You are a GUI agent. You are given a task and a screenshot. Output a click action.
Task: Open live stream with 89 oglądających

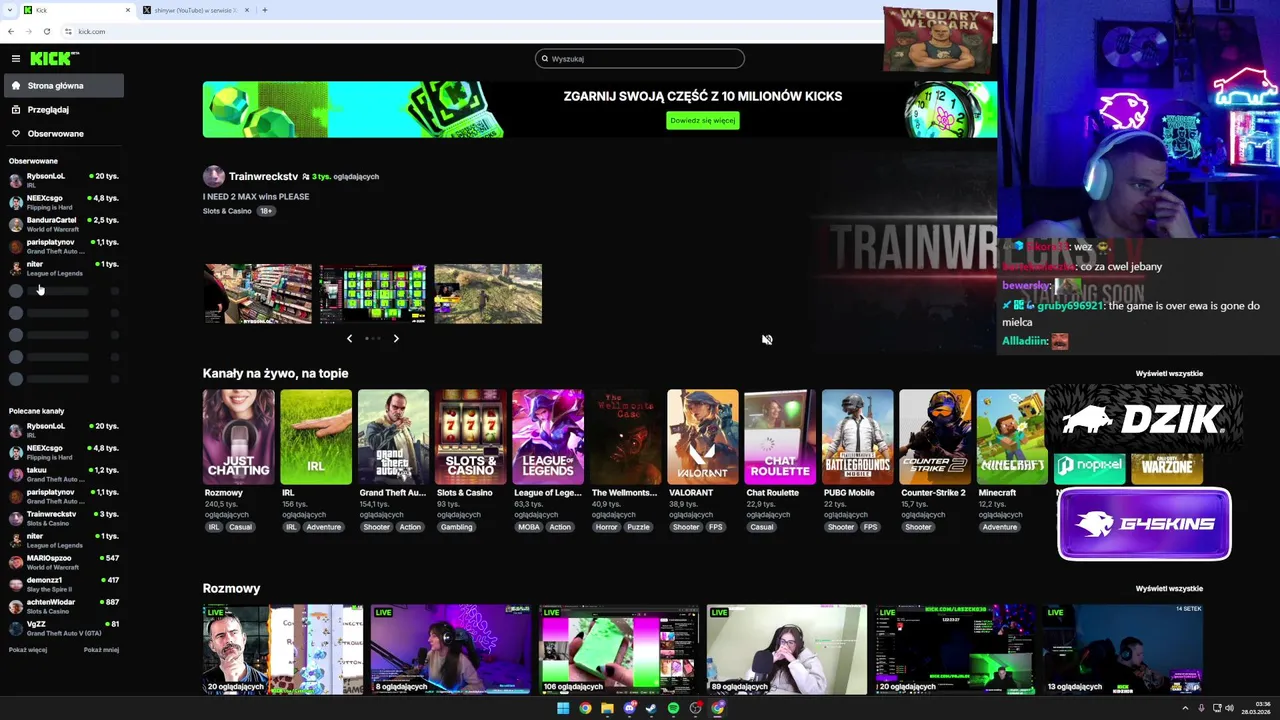point(786,649)
